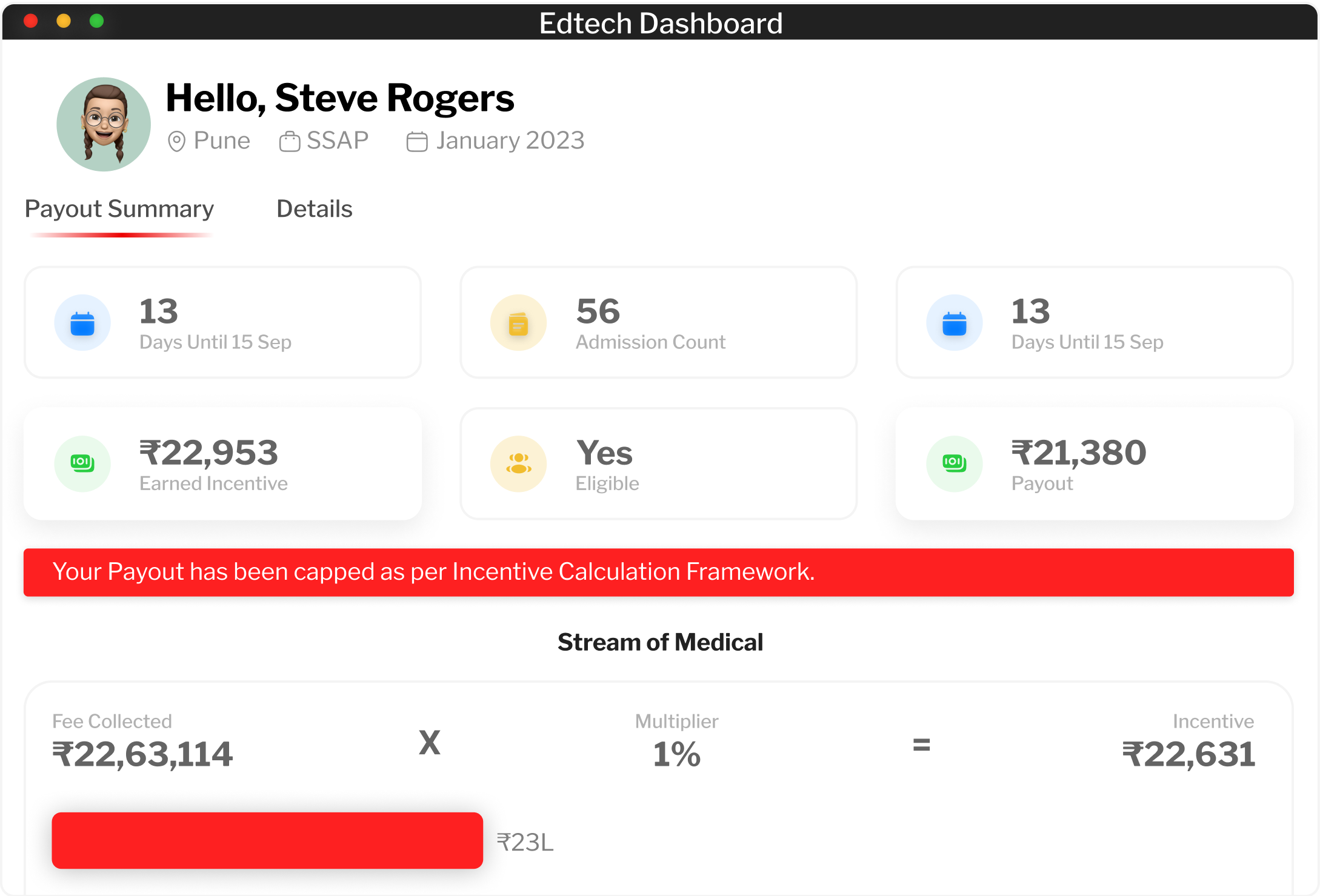Switch to the Details tab
This screenshot has width=1320, height=896.
pos(314,209)
